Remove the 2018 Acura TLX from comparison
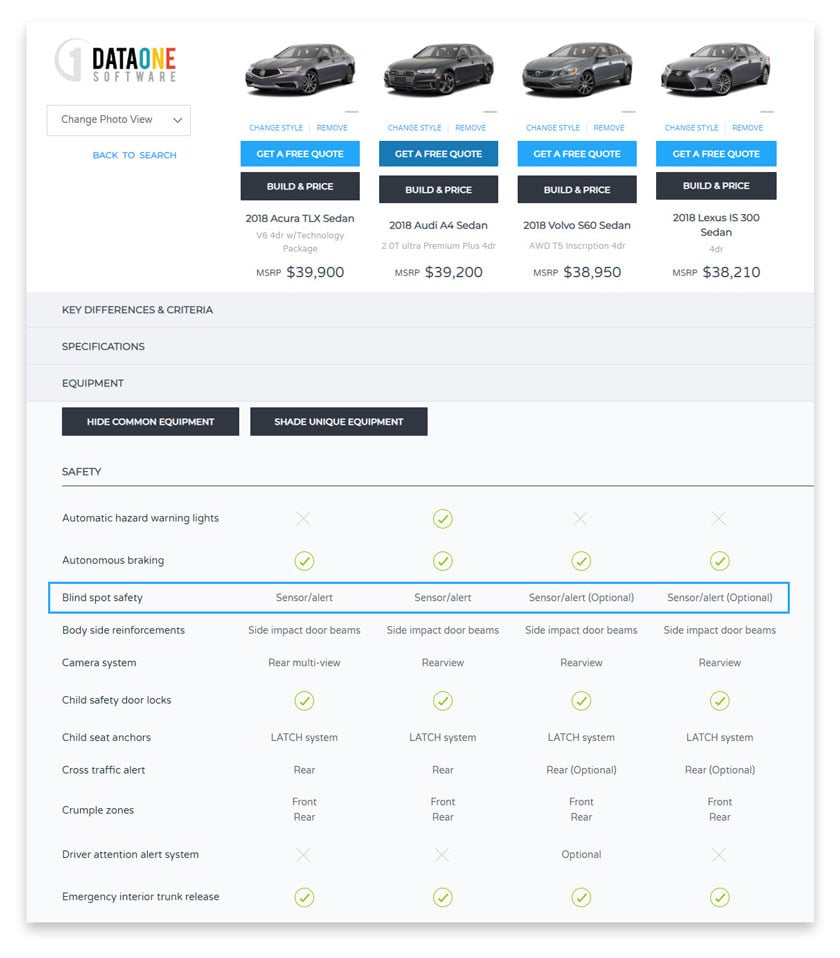Image resolution: width=840 pixels, height=958 pixels. 332,128
